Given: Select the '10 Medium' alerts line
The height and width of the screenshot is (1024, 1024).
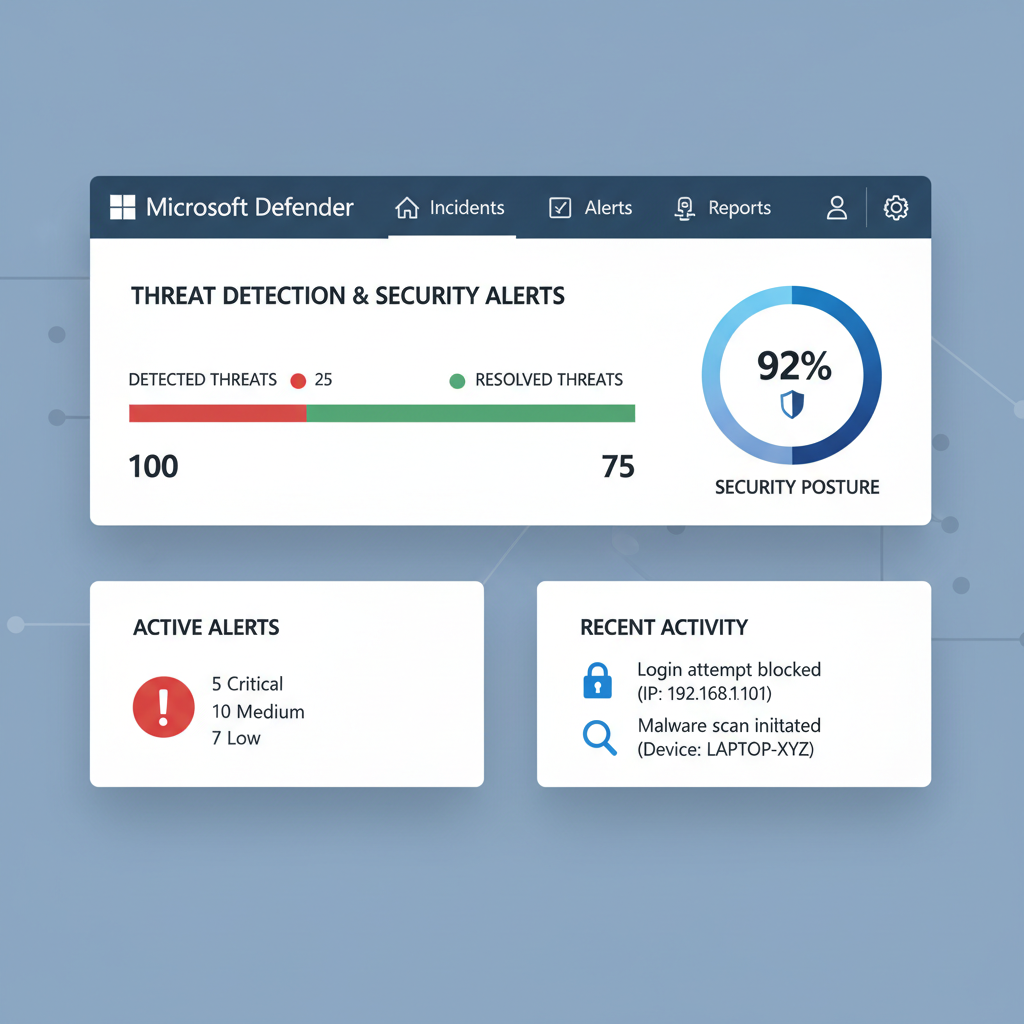Looking at the screenshot, I should tap(258, 711).
